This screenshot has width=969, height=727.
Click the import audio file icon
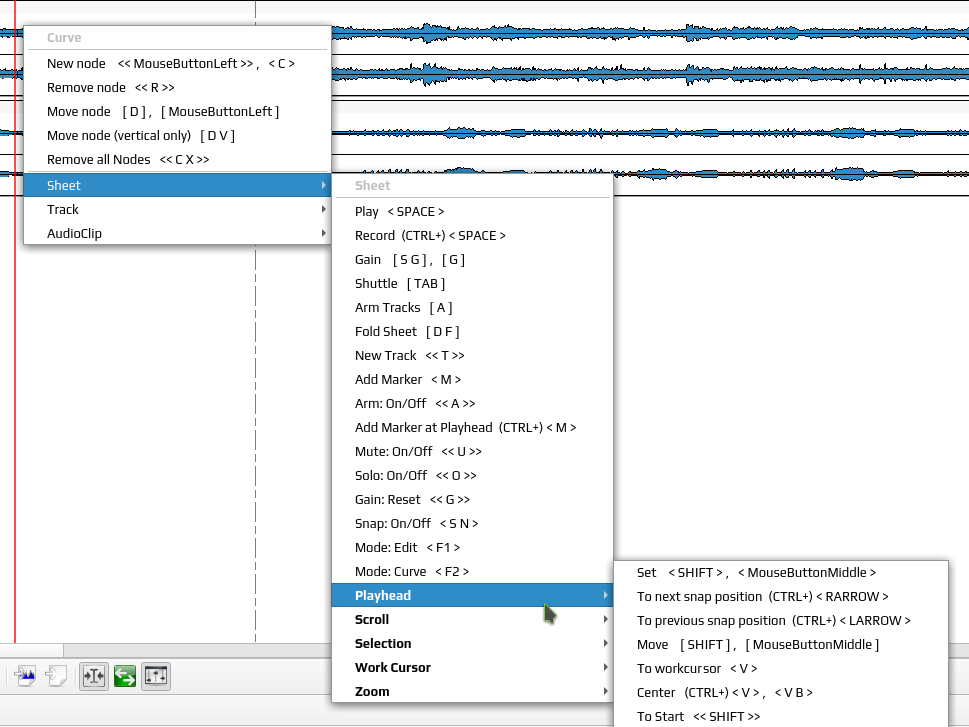25,676
